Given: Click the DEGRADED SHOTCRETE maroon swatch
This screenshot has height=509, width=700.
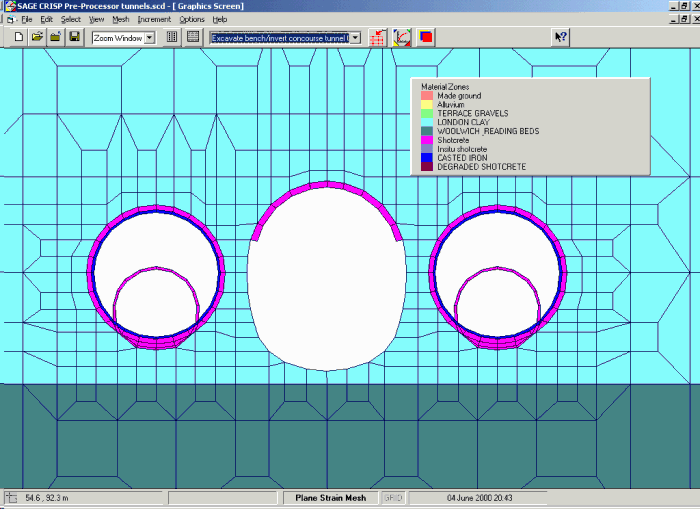Looking at the screenshot, I should pyautogui.click(x=427, y=167).
